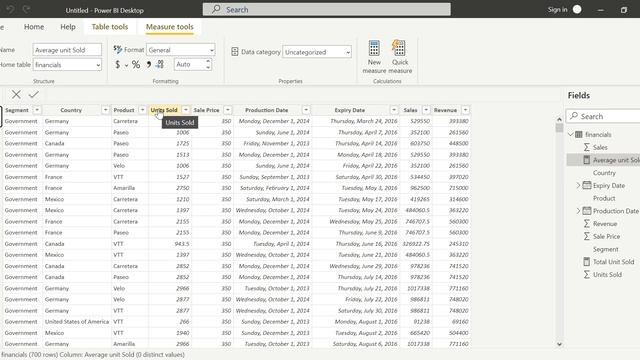Click the Quick measure icon
The image size is (640, 360).
tap(399, 48)
